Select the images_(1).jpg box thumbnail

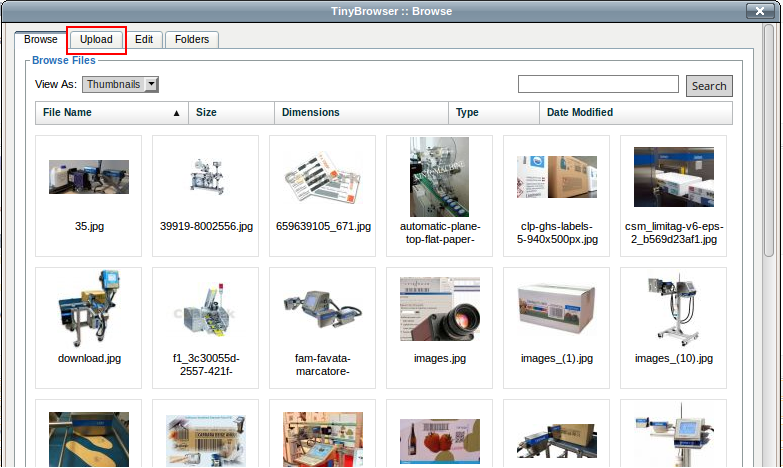click(x=557, y=309)
